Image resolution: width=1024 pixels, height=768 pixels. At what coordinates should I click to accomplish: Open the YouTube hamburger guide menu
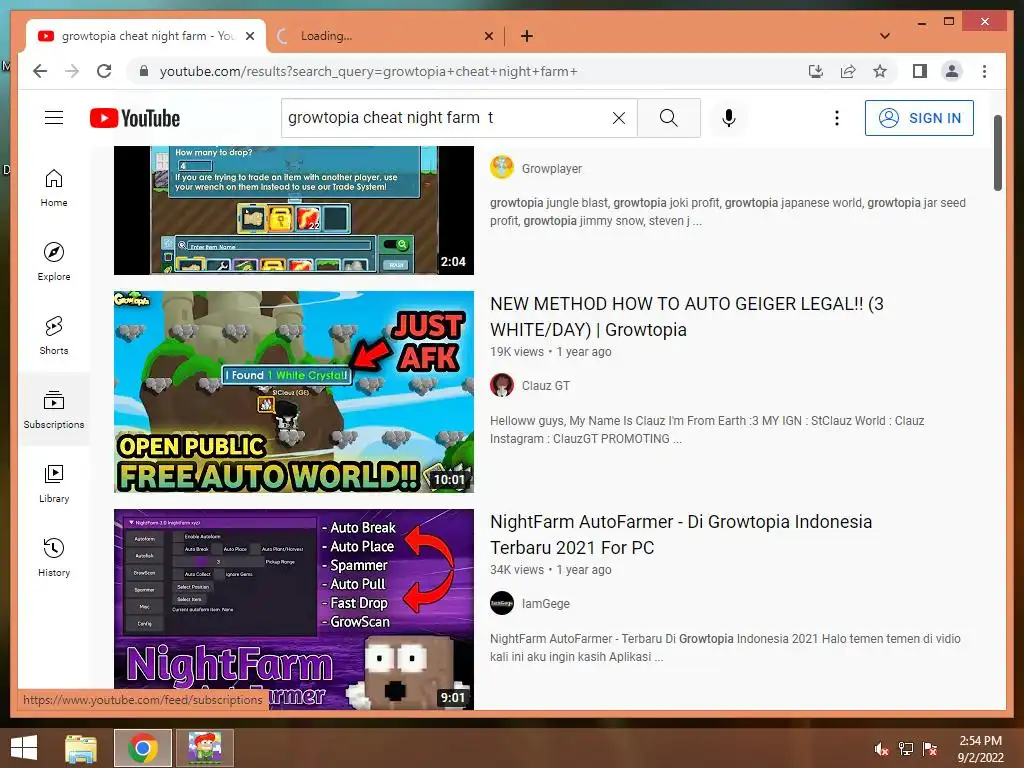click(x=54, y=118)
